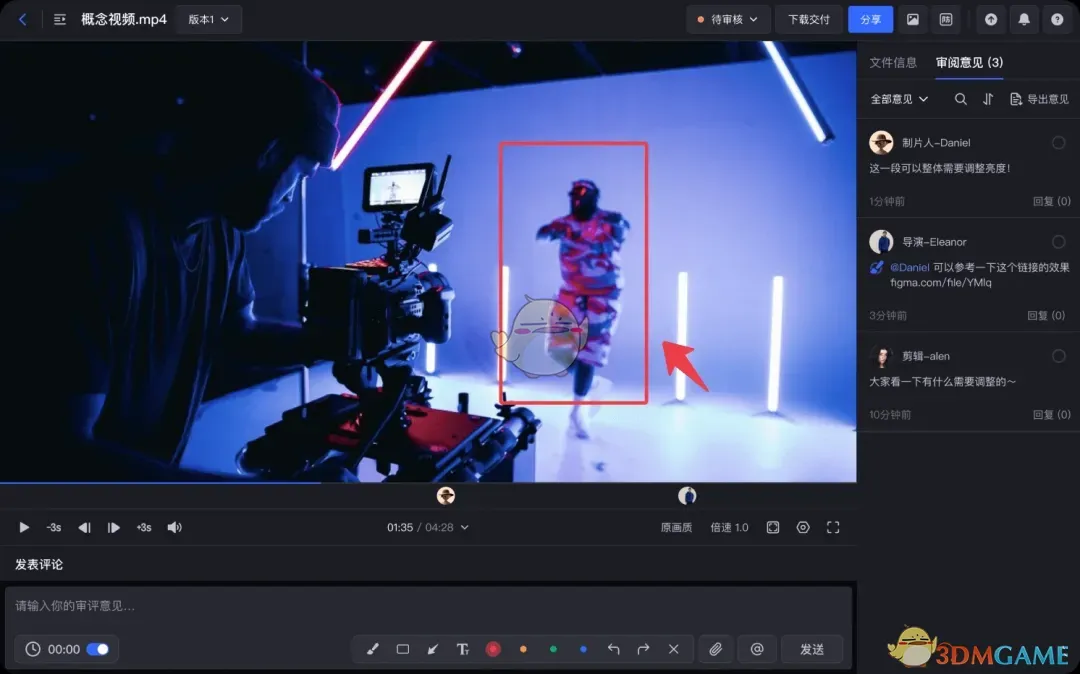Toggle the 00:00 timestamp switch
The image size is (1080, 674).
coord(98,649)
